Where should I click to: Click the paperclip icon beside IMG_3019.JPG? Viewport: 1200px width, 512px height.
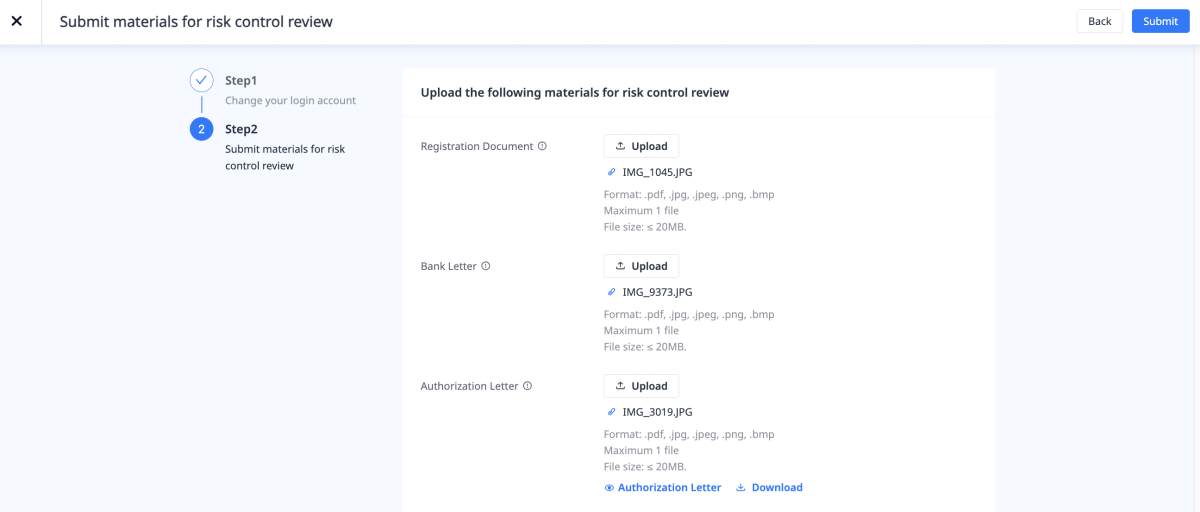pos(612,412)
